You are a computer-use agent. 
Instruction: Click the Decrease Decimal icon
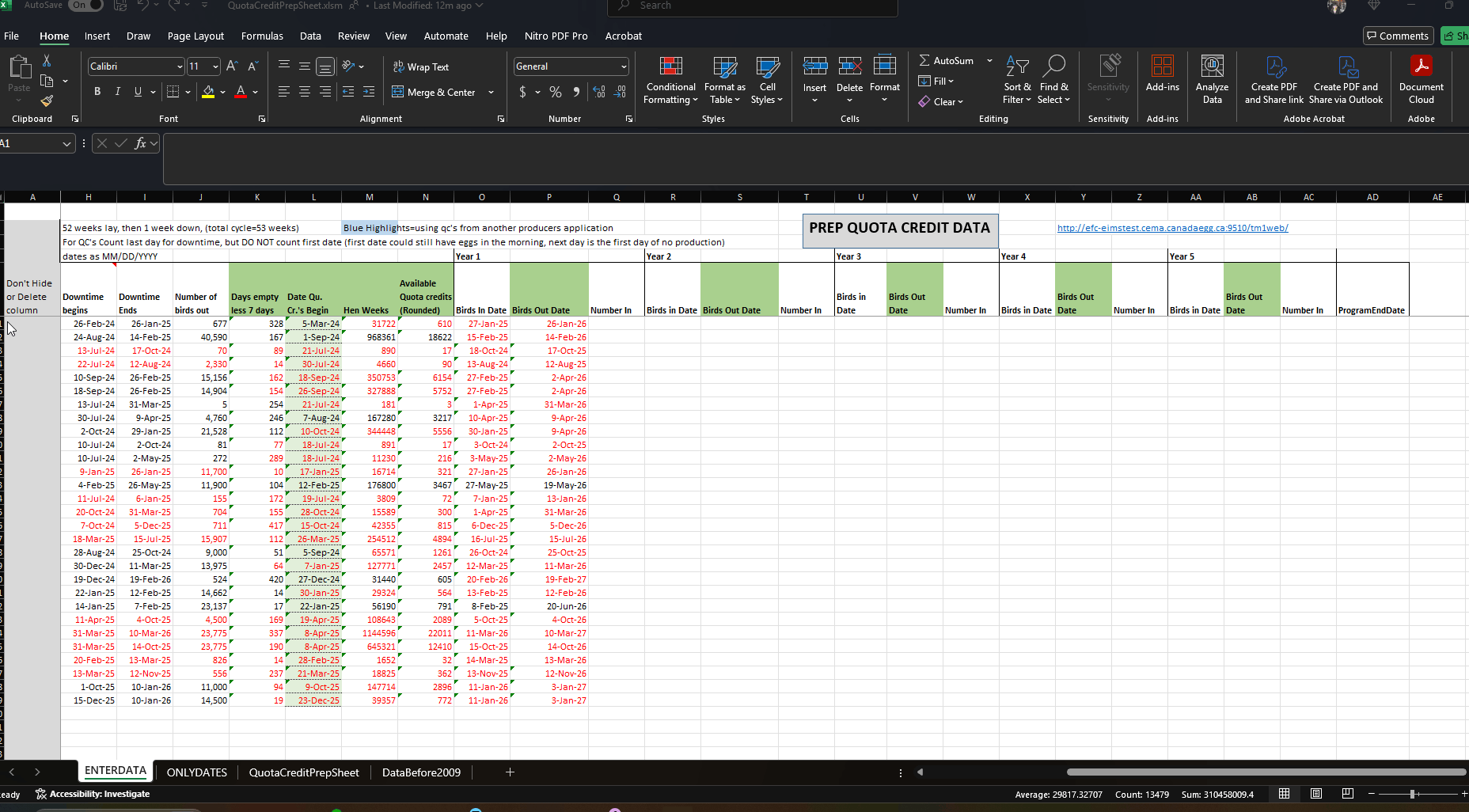(x=621, y=92)
